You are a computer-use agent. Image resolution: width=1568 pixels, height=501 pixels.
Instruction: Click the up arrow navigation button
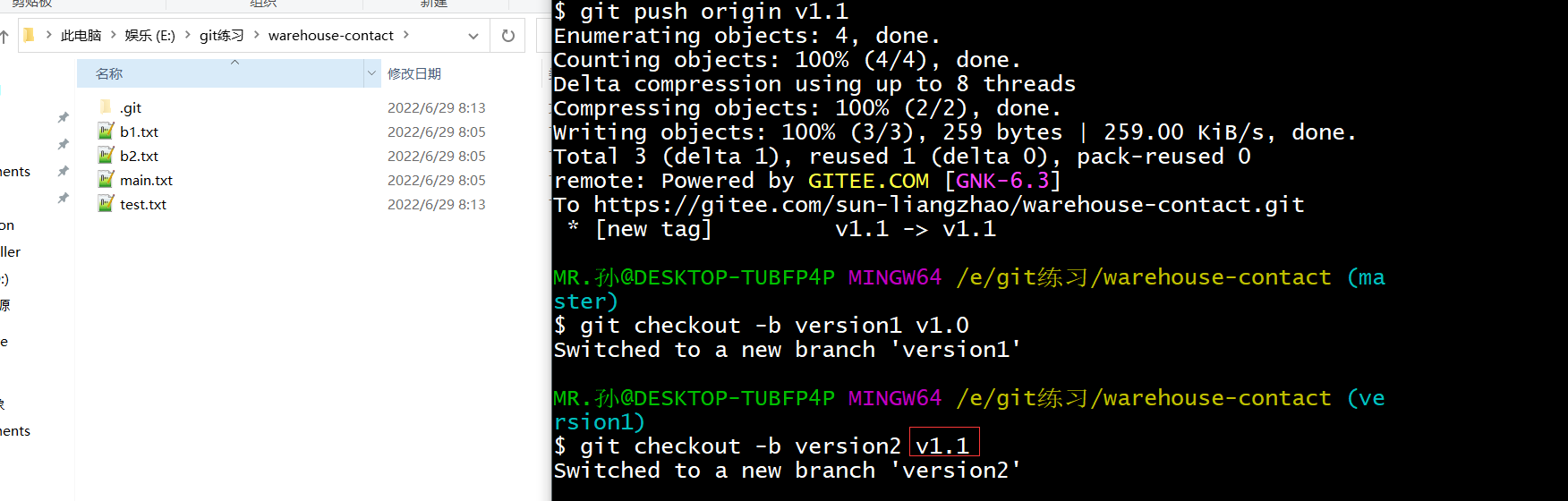coord(4,36)
